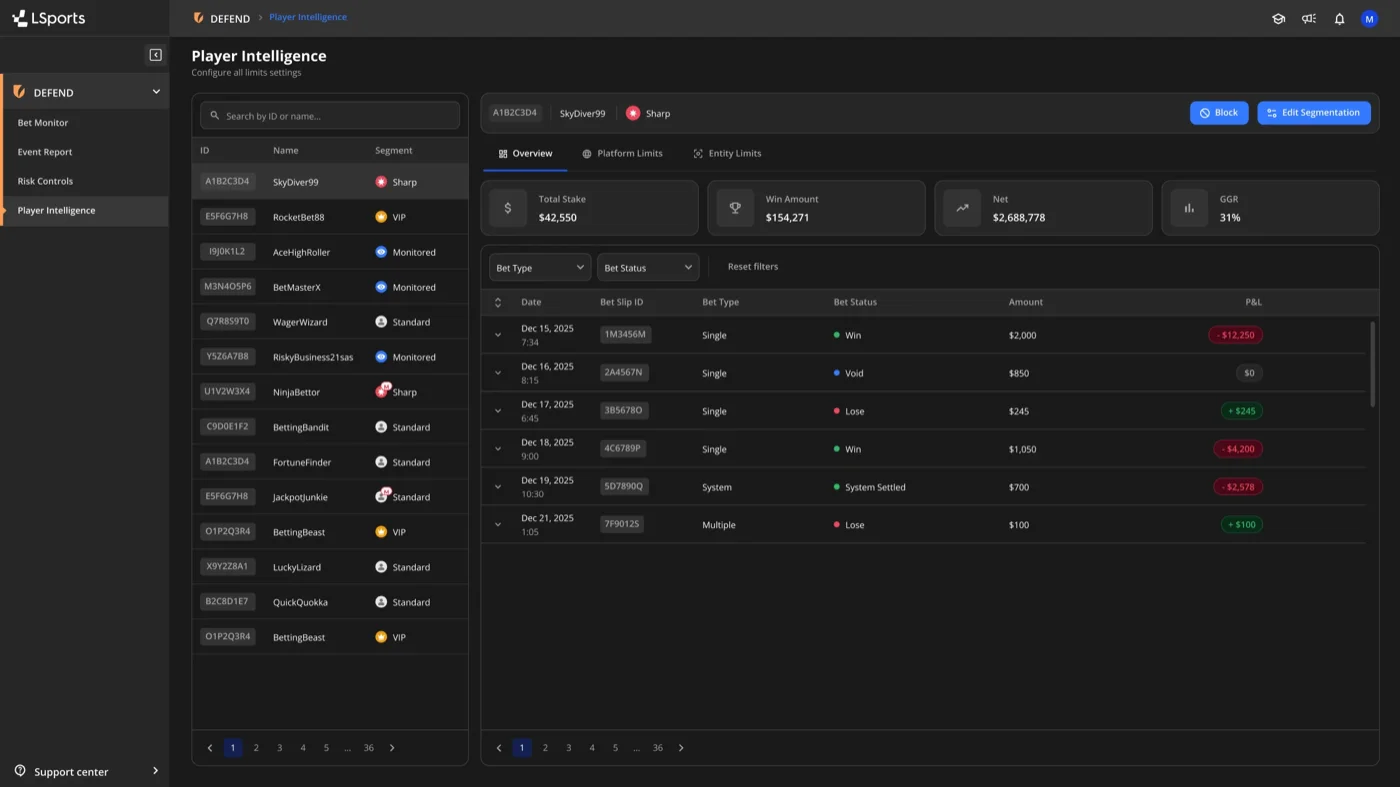Click the Block button
Screen dimensions: 1400x787
tap(1219, 113)
